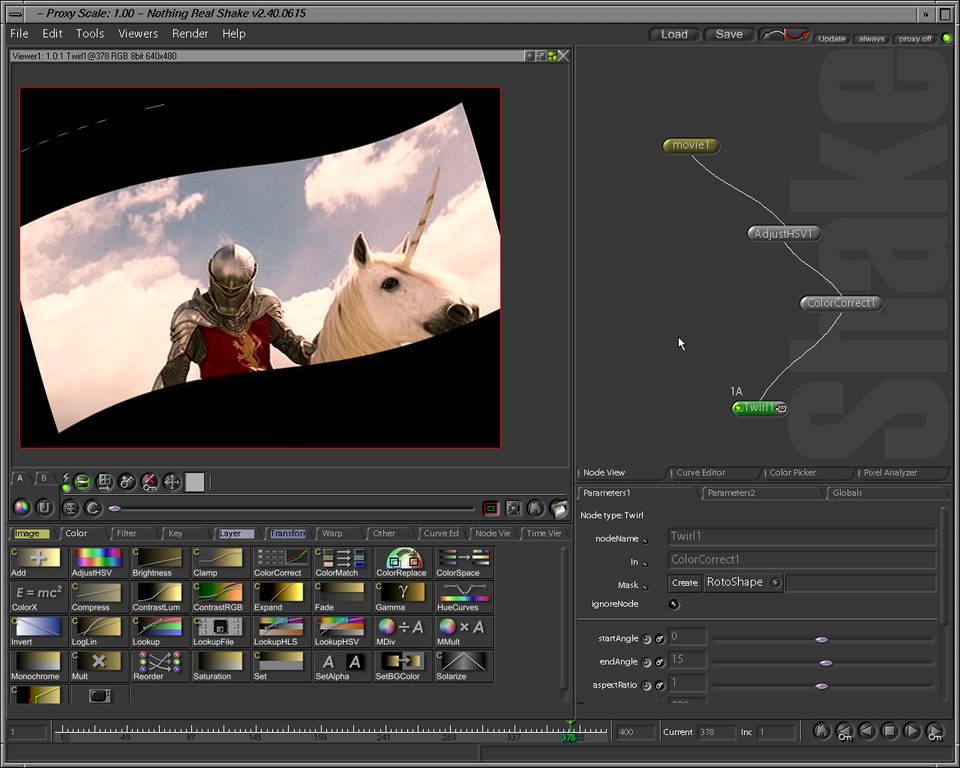Expand the nodeName parameter options
The image size is (960, 768).
coord(645,540)
